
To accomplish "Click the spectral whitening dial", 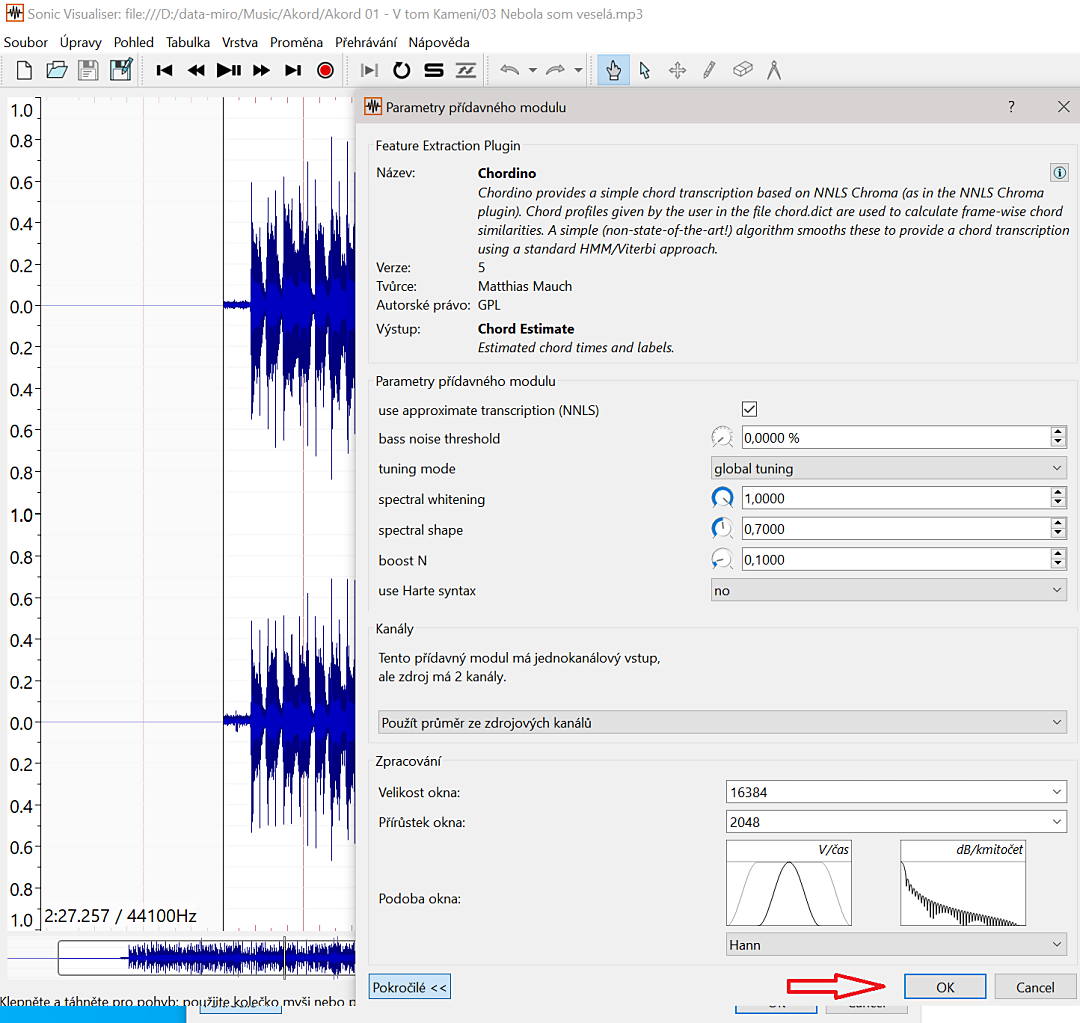I will tap(722, 498).
